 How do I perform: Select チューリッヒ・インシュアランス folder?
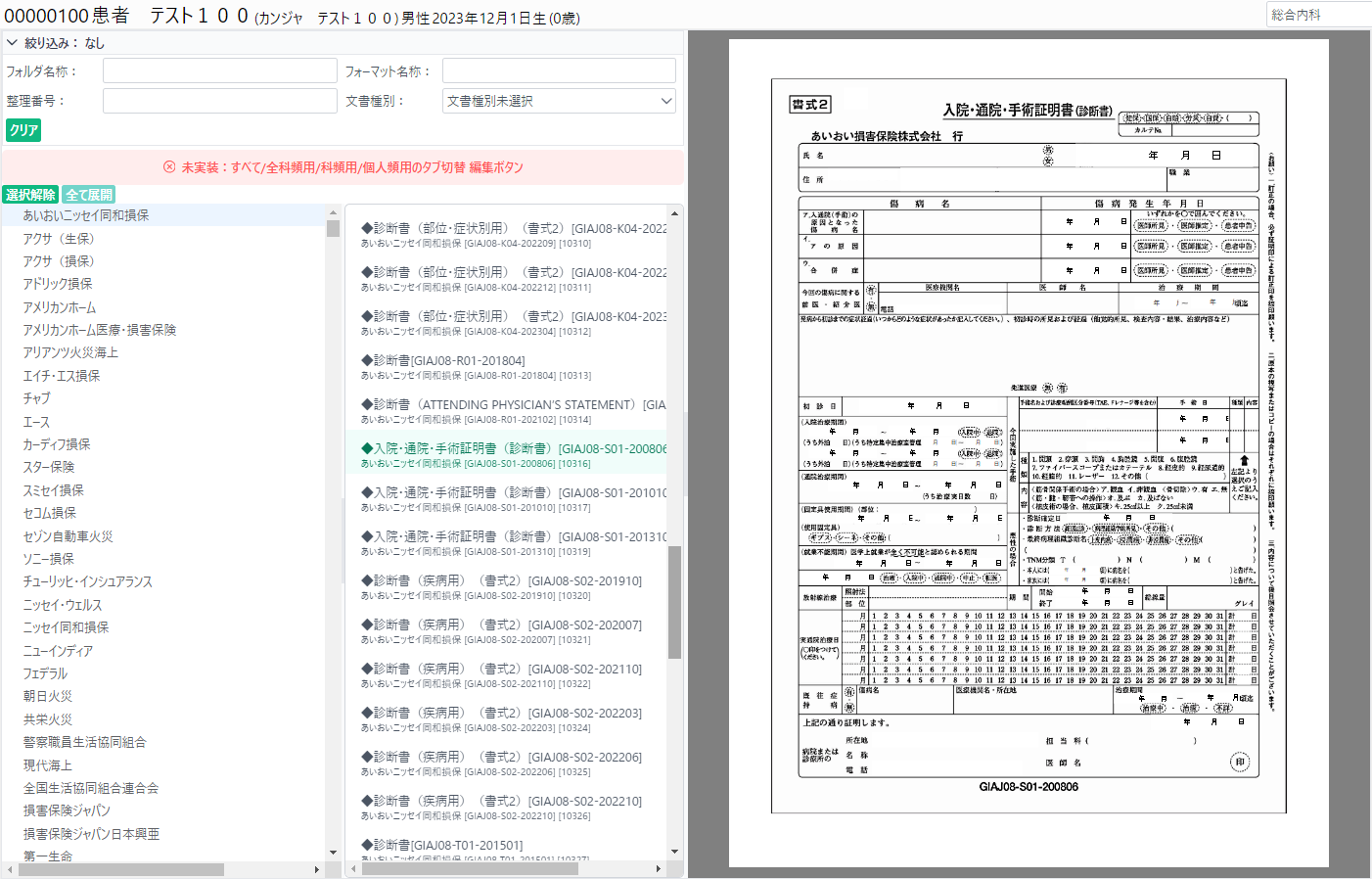pyautogui.click(x=164, y=581)
